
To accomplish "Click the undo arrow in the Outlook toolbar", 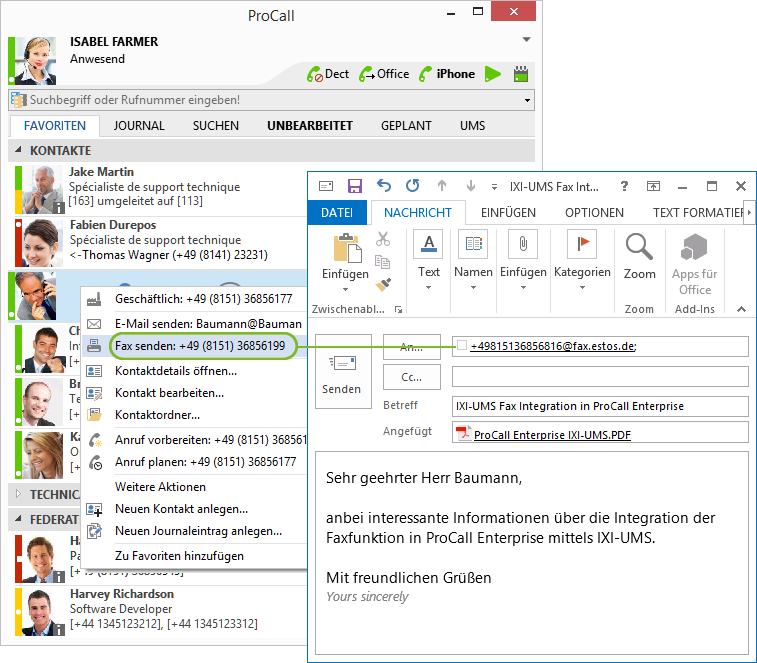I will click(384, 185).
